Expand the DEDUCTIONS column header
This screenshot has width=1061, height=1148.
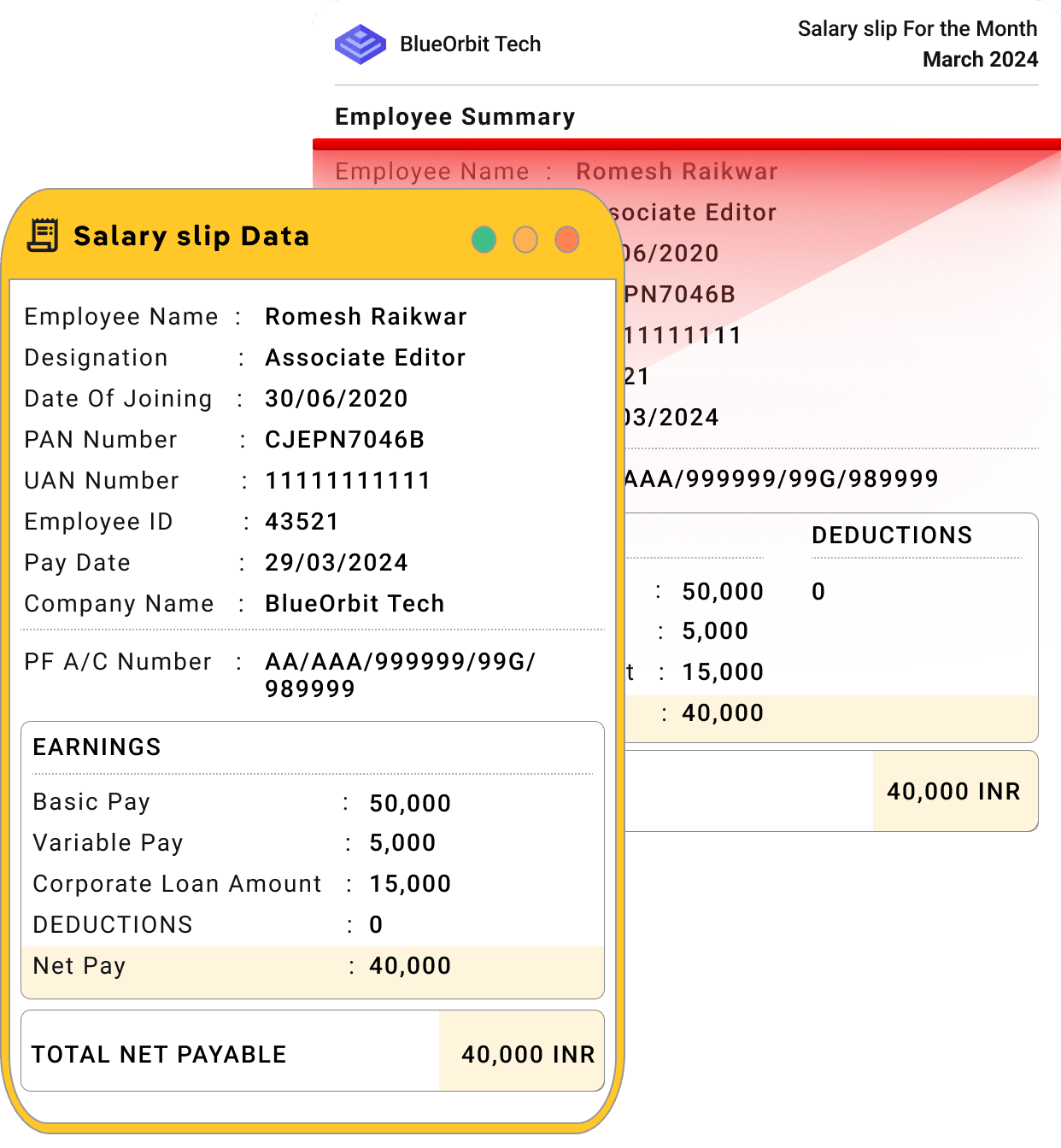point(894,536)
